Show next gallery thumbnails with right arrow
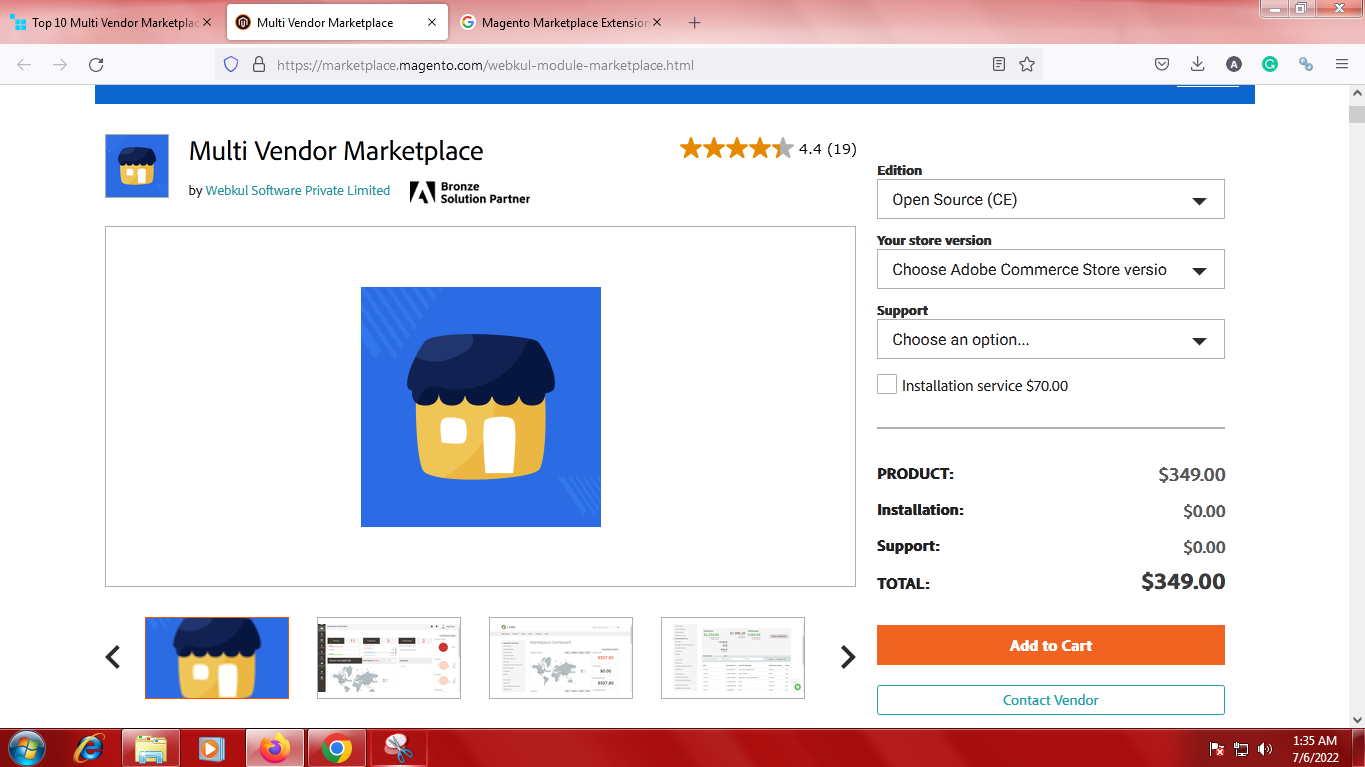This screenshot has height=767, width=1365. coord(848,657)
